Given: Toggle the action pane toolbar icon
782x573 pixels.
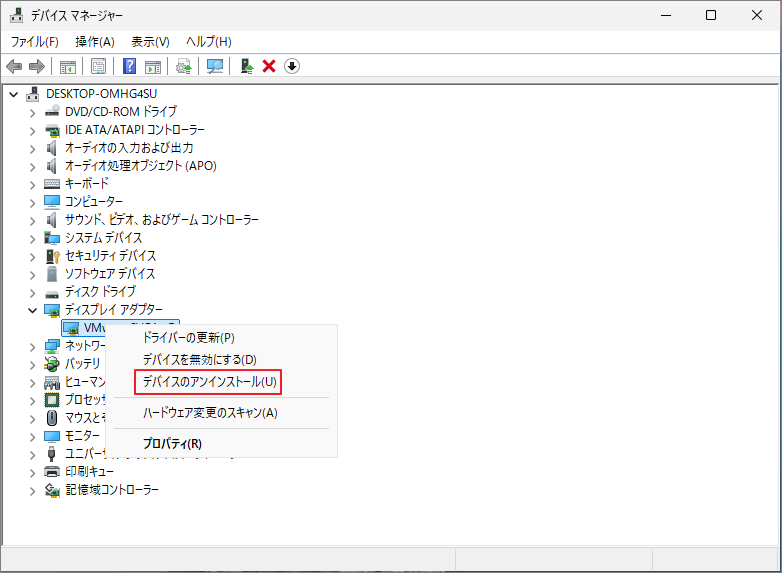Looking at the screenshot, I should (153, 66).
